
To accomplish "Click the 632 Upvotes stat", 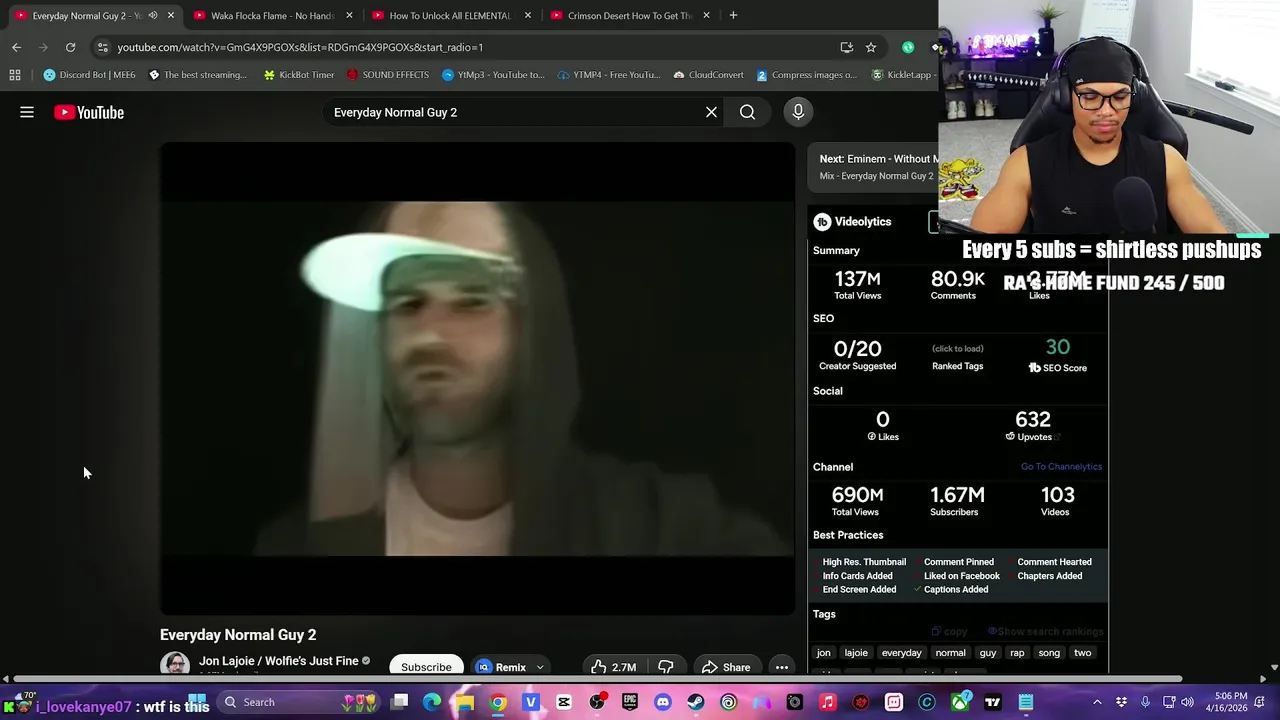I will pos(1033,425).
